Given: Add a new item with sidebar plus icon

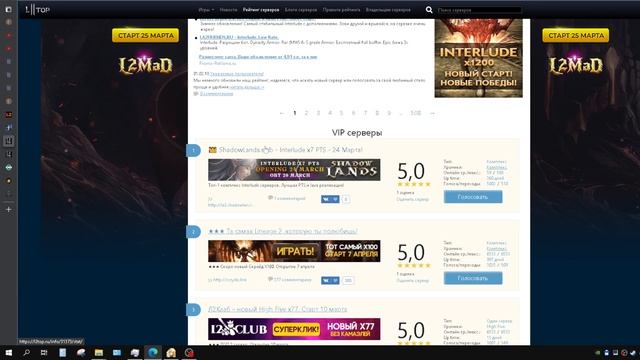Looking at the screenshot, I should (9, 209).
